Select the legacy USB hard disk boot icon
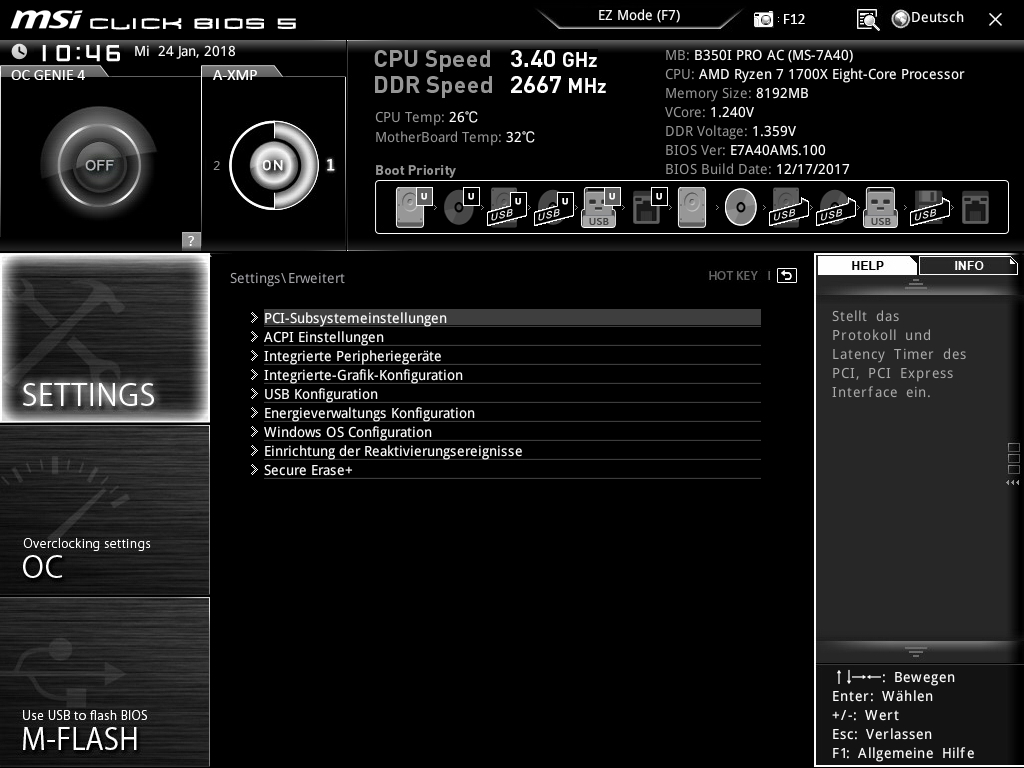The width and height of the screenshot is (1024, 768). pyautogui.click(x=789, y=208)
